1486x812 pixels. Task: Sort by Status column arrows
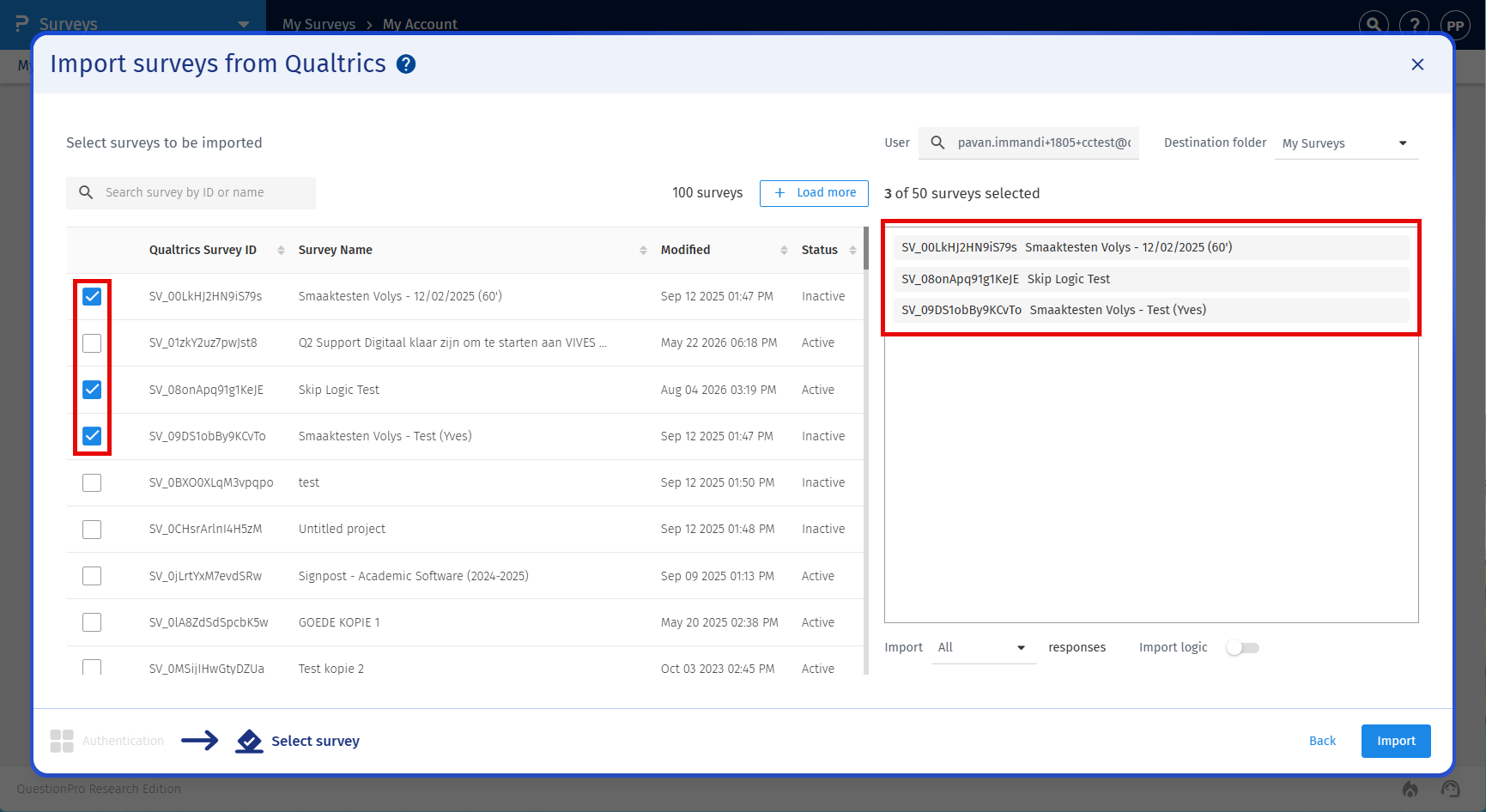852,250
